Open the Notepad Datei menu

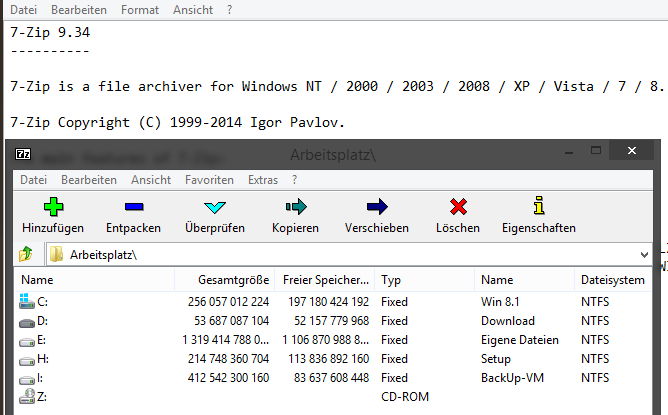click(x=23, y=9)
